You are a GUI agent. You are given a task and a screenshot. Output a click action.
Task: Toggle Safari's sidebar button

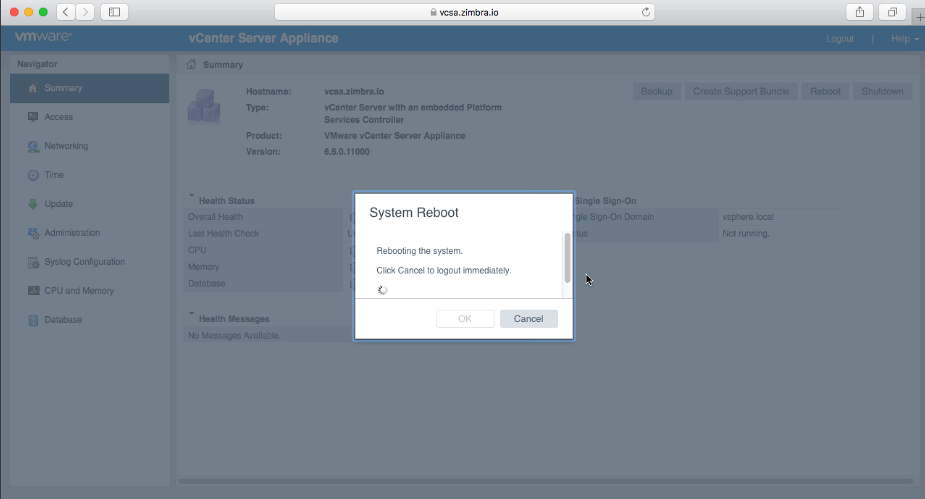pos(114,12)
